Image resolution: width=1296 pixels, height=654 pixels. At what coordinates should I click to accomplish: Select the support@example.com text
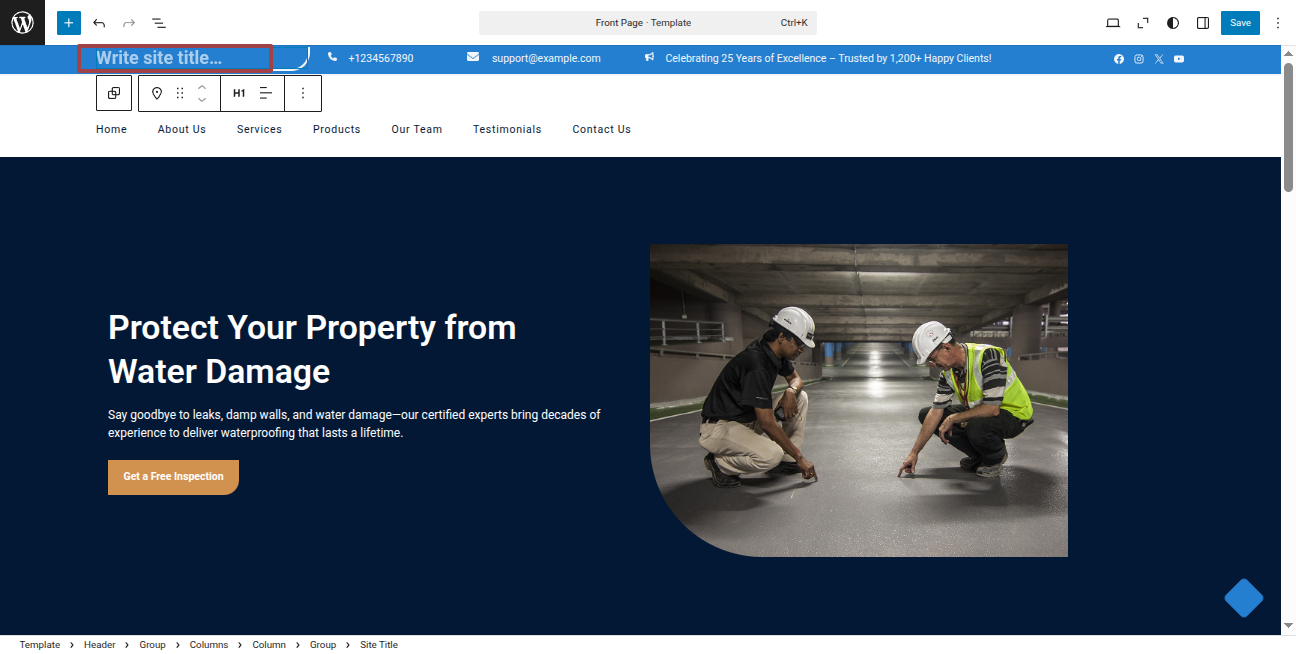coord(546,59)
